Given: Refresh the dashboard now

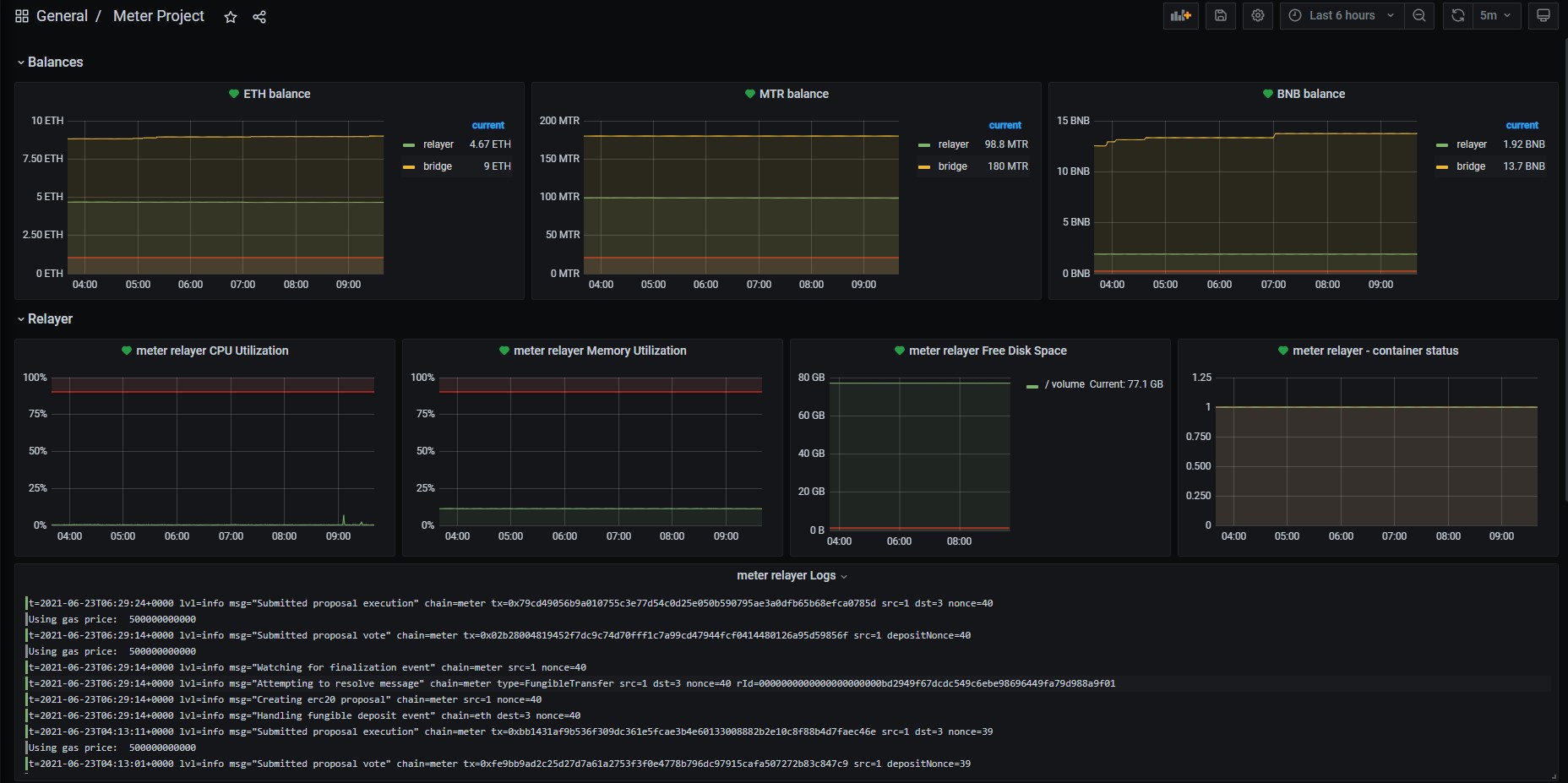Looking at the screenshot, I should (x=1457, y=15).
